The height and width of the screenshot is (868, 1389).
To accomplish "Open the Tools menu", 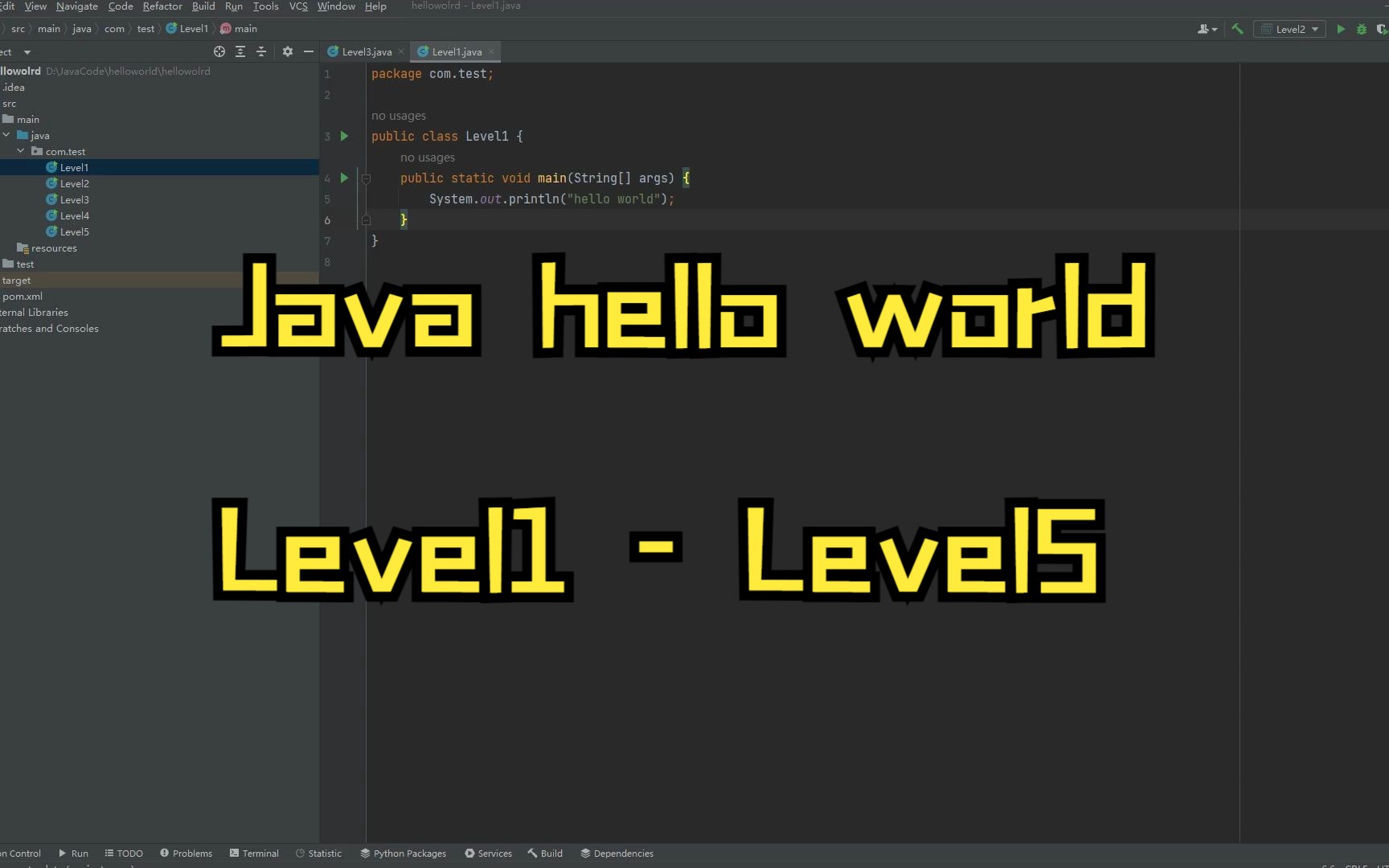I will [x=266, y=6].
